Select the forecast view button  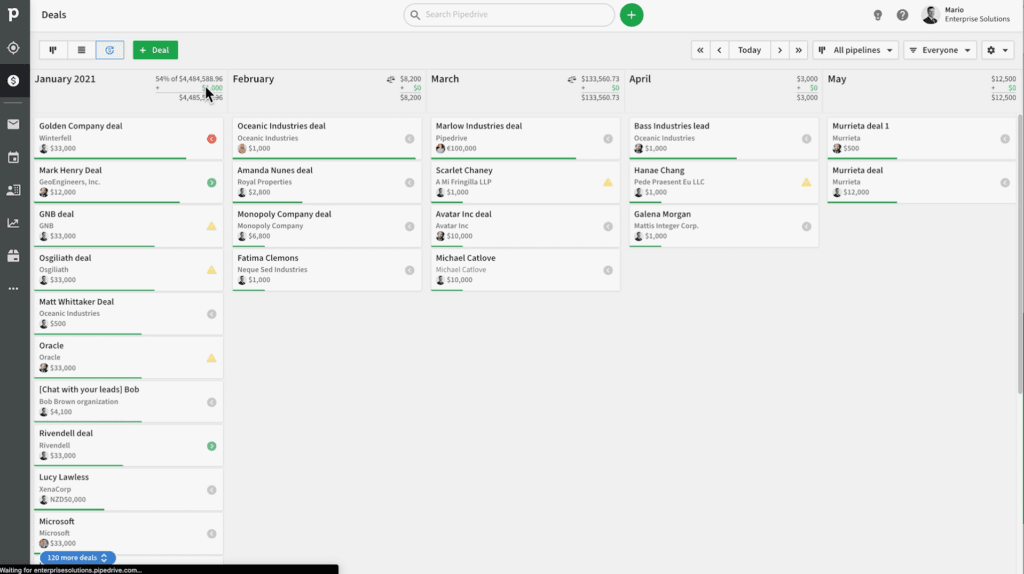[110, 50]
